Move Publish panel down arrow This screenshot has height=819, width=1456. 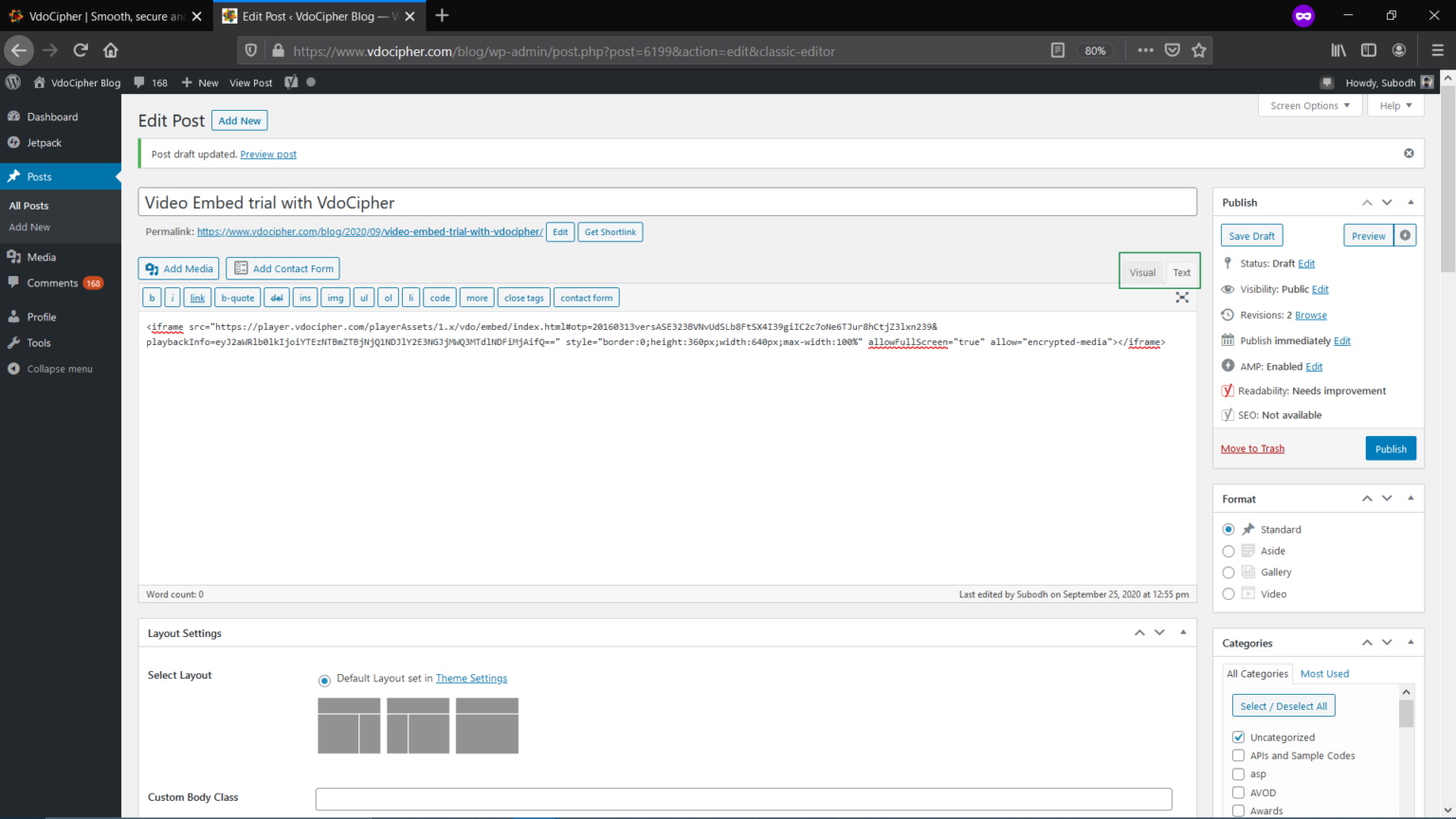[1387, 202]
